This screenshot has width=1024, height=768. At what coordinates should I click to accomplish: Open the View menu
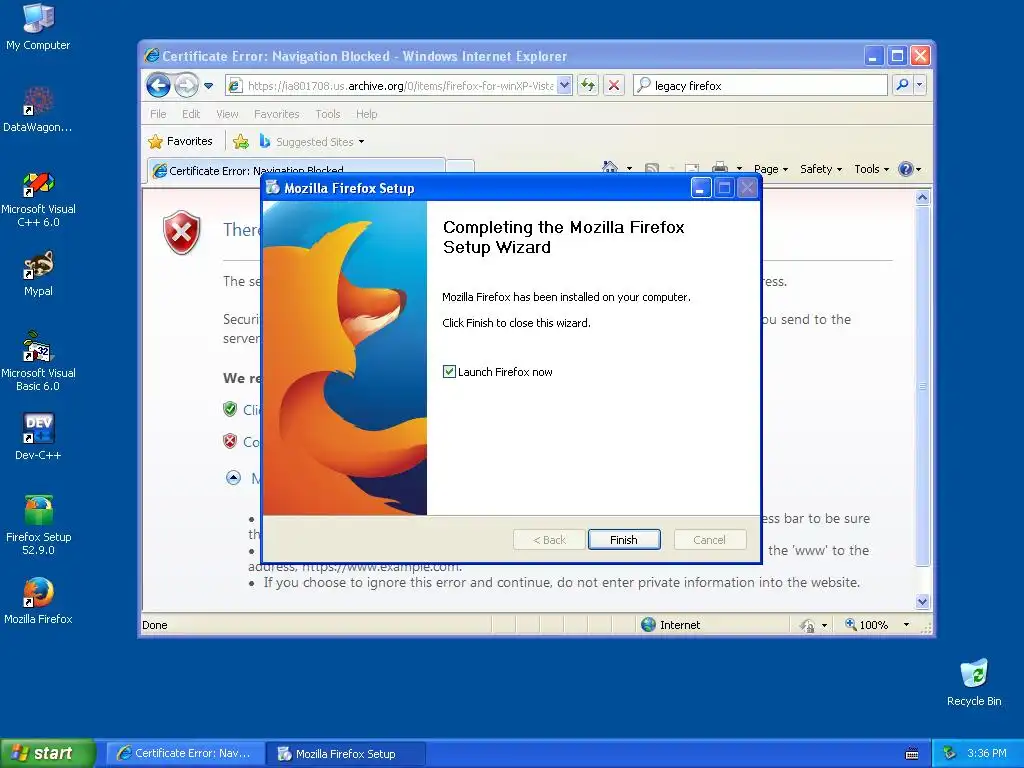pos(227,114)
